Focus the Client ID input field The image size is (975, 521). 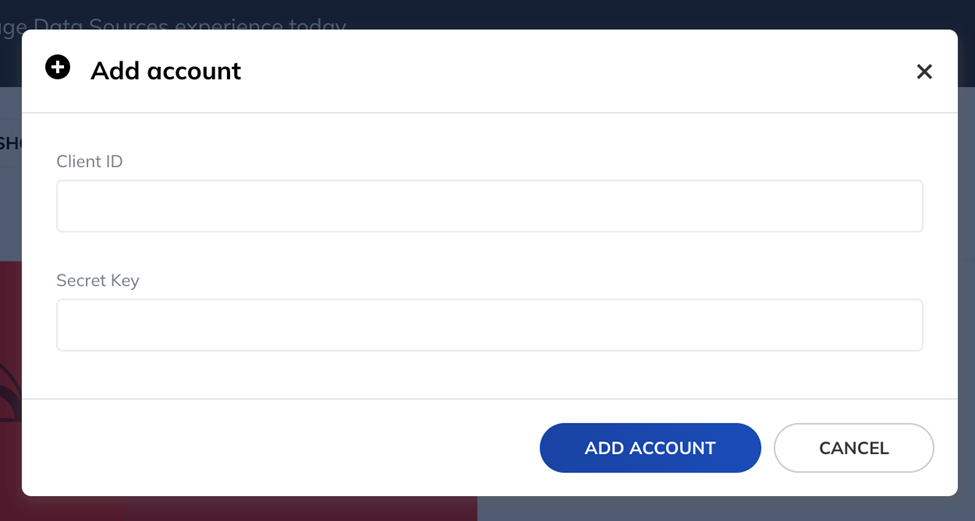(x=489, y=206)
